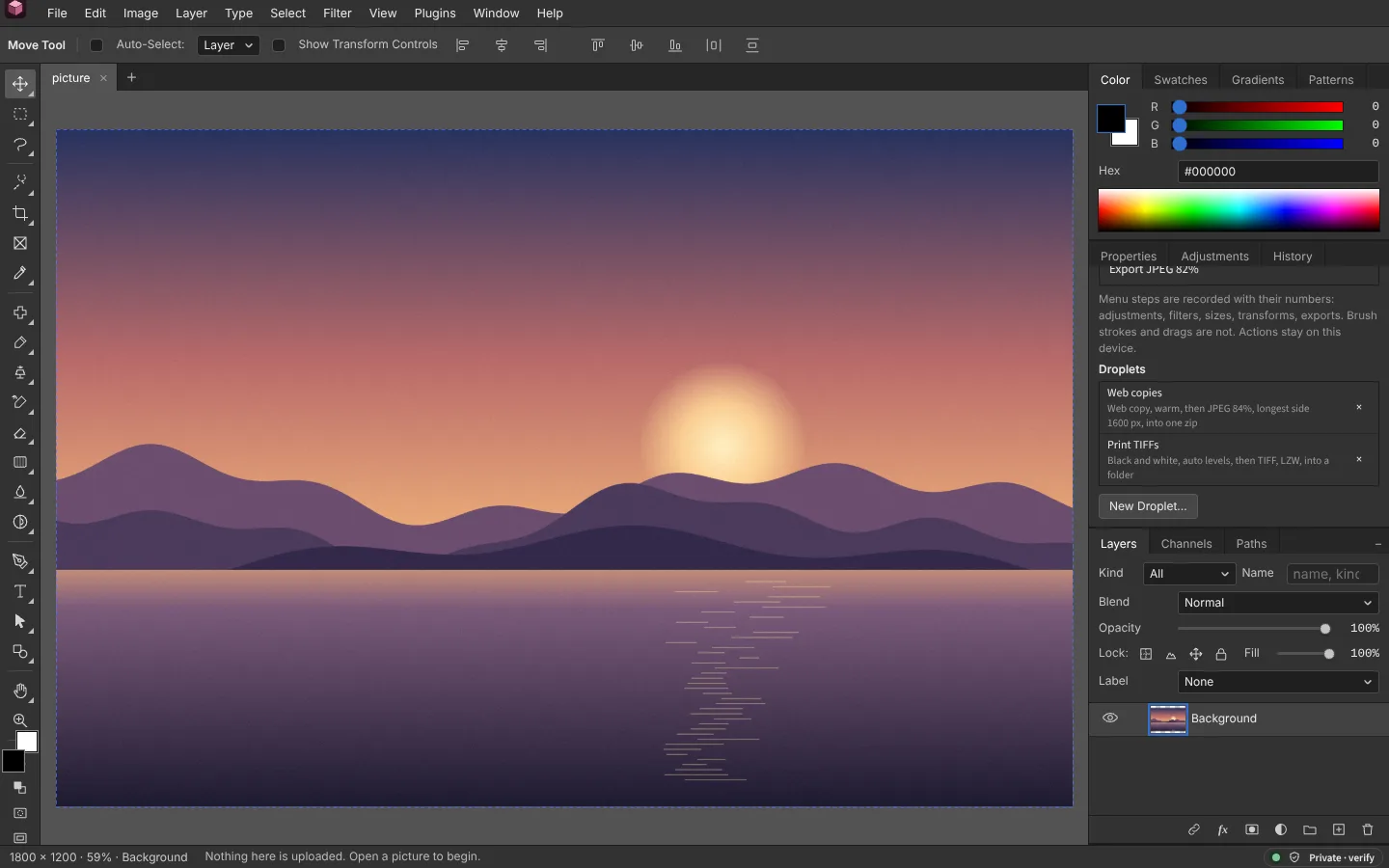Switch to the History tab
Image resolution: width=1389 pixels, height=868 pixels.
pos(1293,257)
